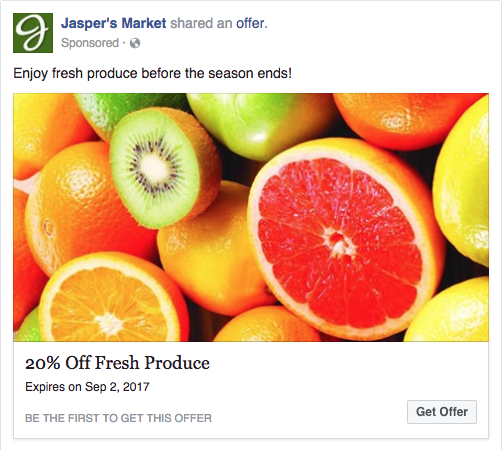This screenshot has height=450, width=503.
Task: Click the Sponsored label
Action: coord(90,43)
